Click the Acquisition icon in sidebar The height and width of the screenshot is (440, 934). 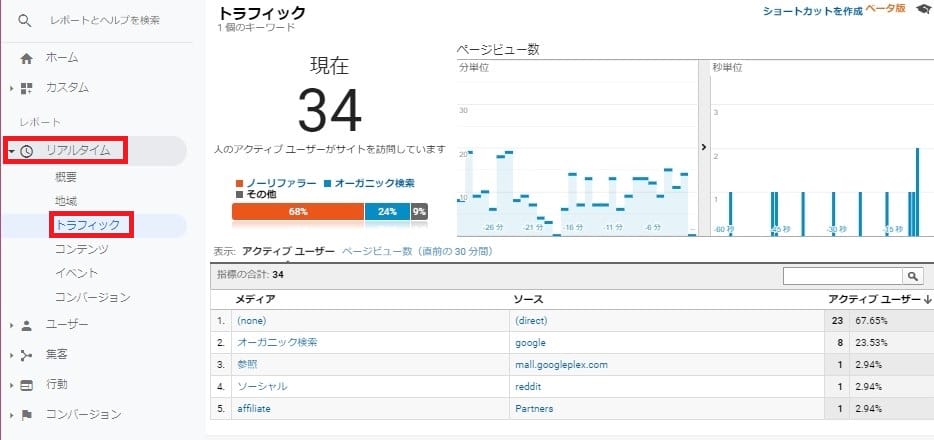27,355
